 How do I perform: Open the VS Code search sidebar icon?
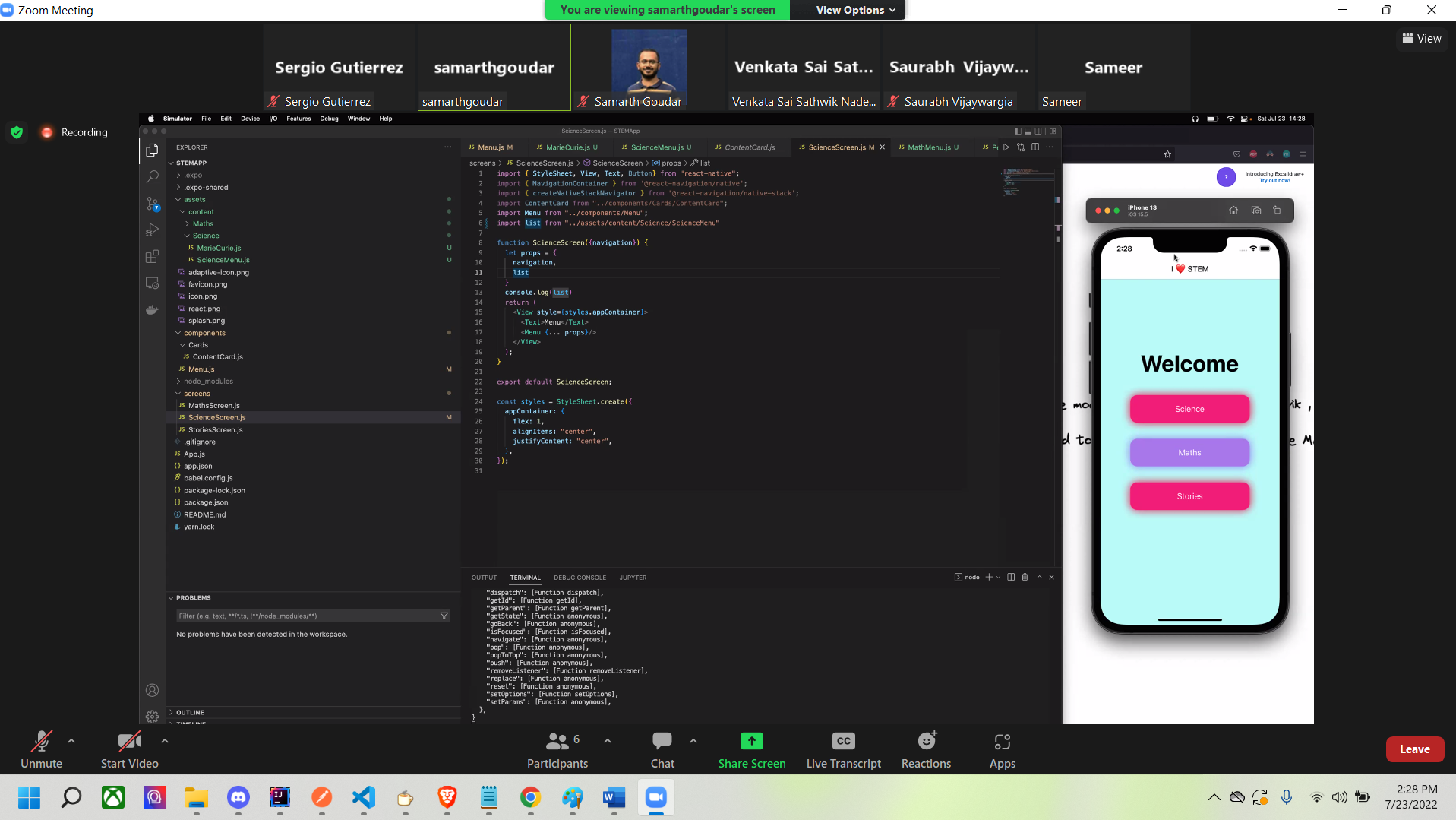(153, 176)
